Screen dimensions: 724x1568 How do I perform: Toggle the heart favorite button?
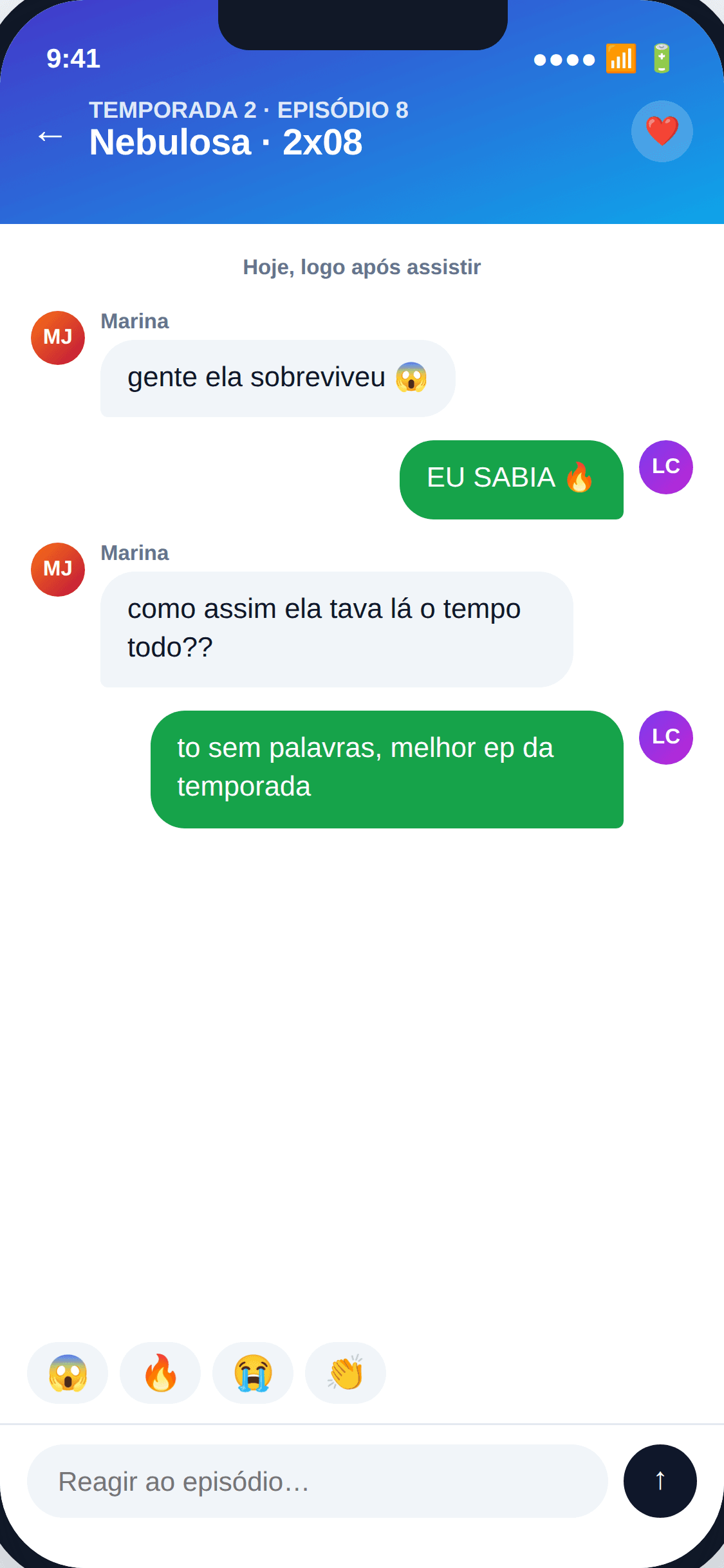[662, 131]
